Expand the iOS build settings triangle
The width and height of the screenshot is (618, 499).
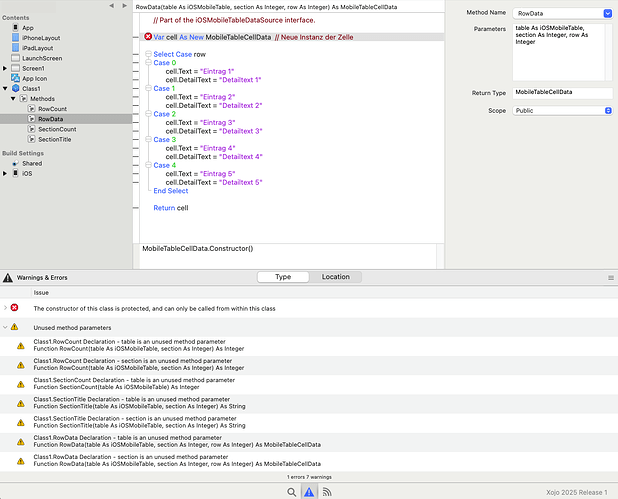pyautogui.click(x=5, y=173)
